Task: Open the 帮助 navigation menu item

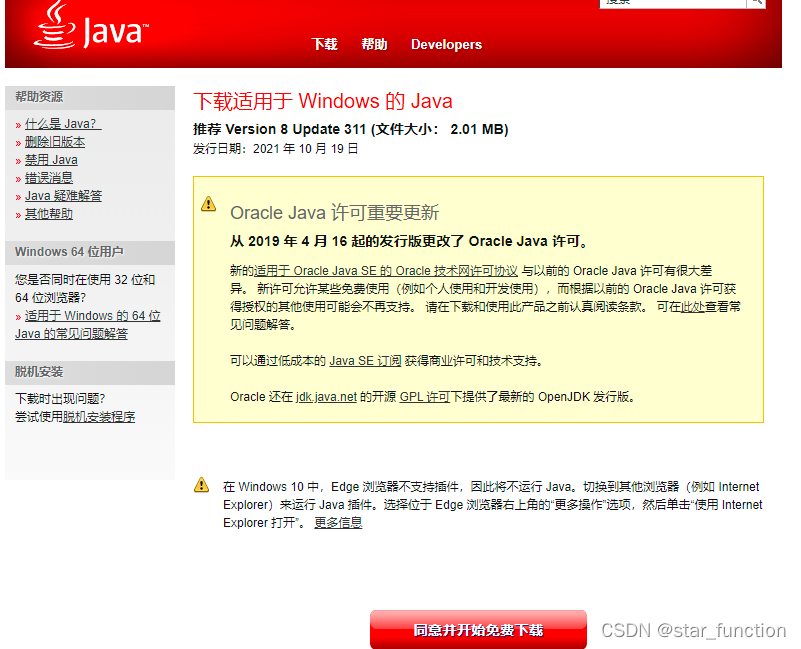Action: point(374,44)
